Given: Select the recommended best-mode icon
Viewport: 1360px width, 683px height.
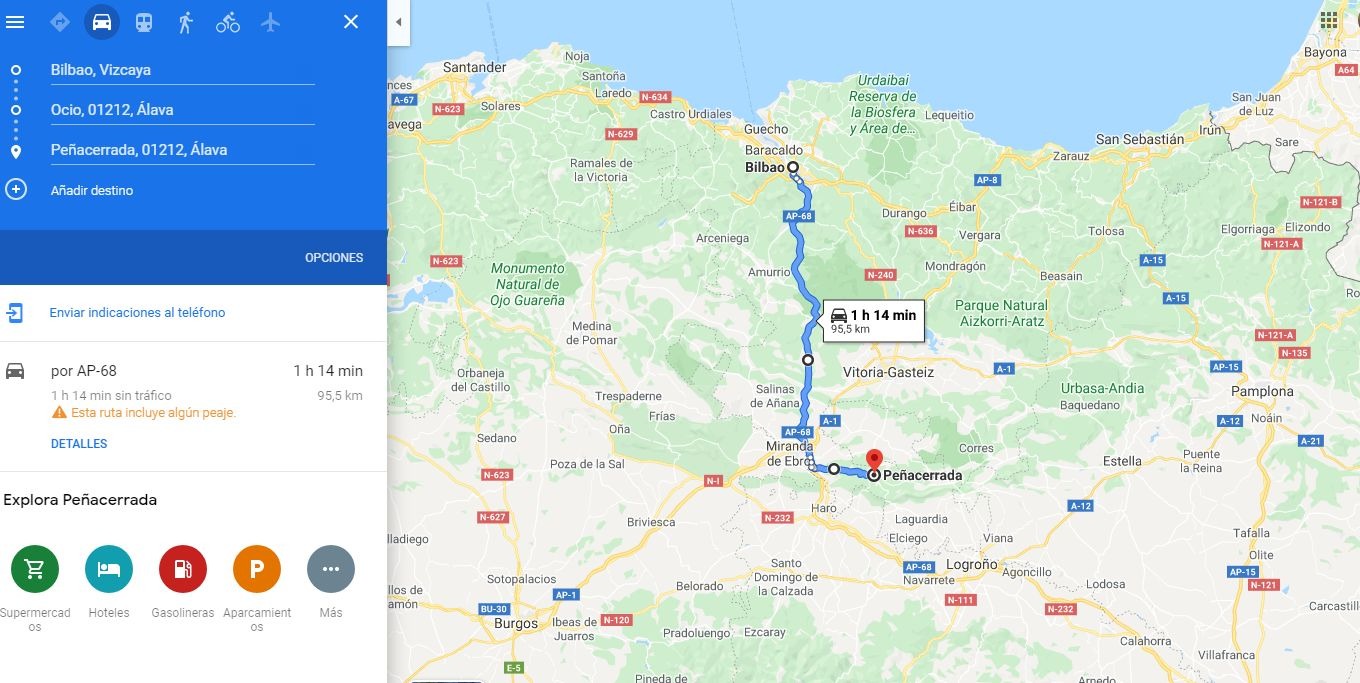Looking at the screenshot, I should (59, 22).
